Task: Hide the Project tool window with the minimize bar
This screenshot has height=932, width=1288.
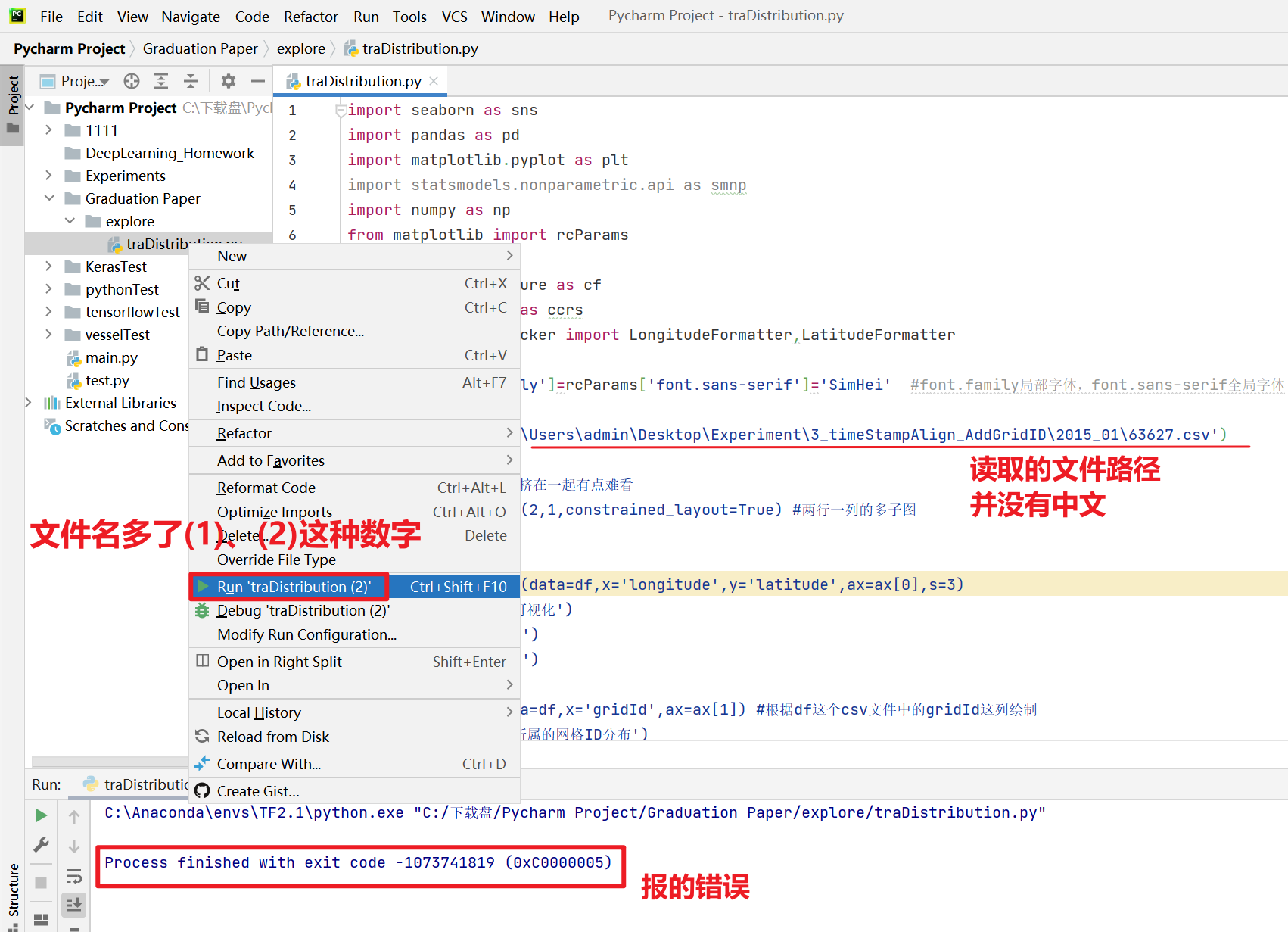Action: tap(257, 81)
